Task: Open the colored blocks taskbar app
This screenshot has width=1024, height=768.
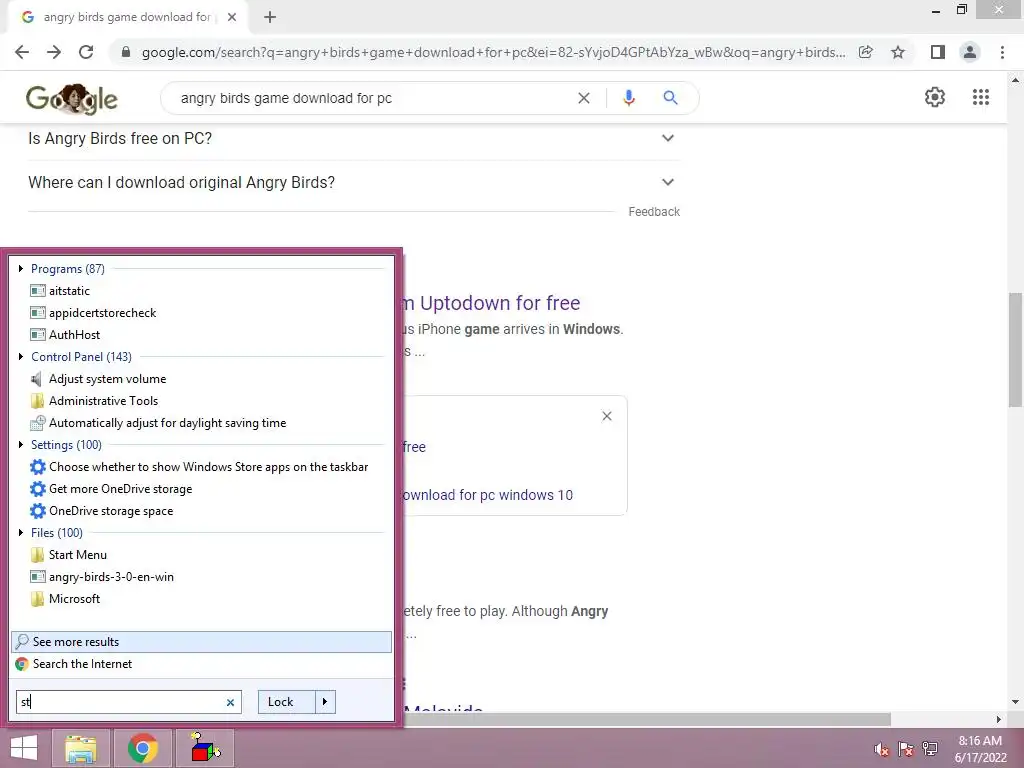Action: [x=204, y=748]
